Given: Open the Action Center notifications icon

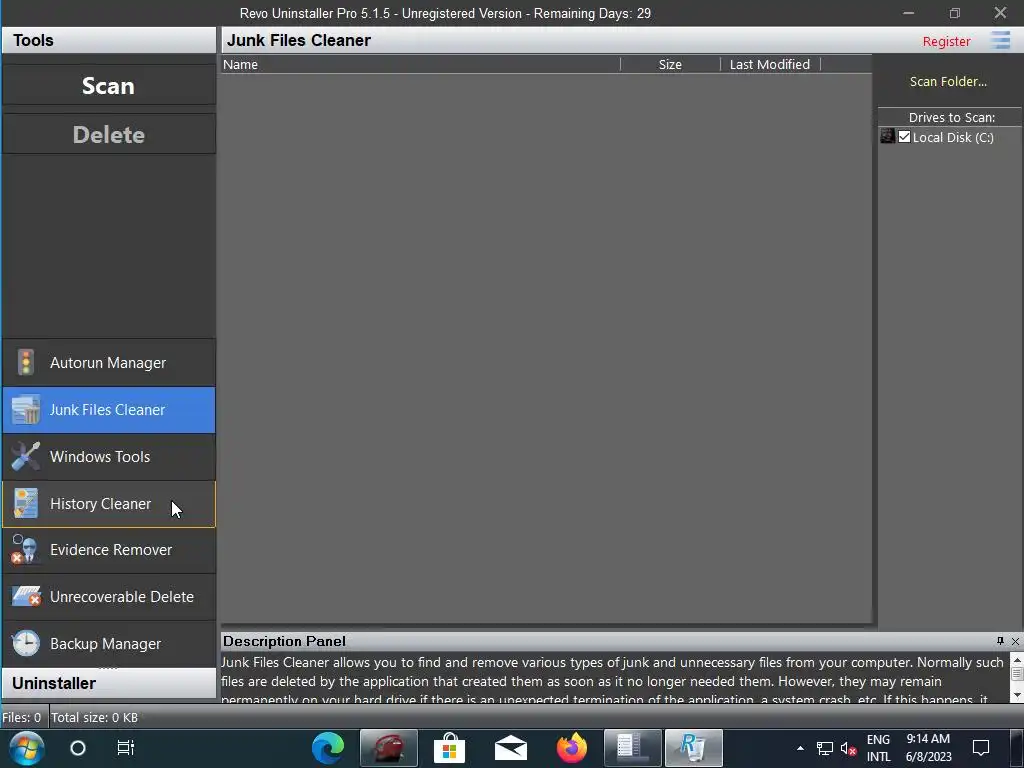Looking at the screenshot, I should point(981,748).
